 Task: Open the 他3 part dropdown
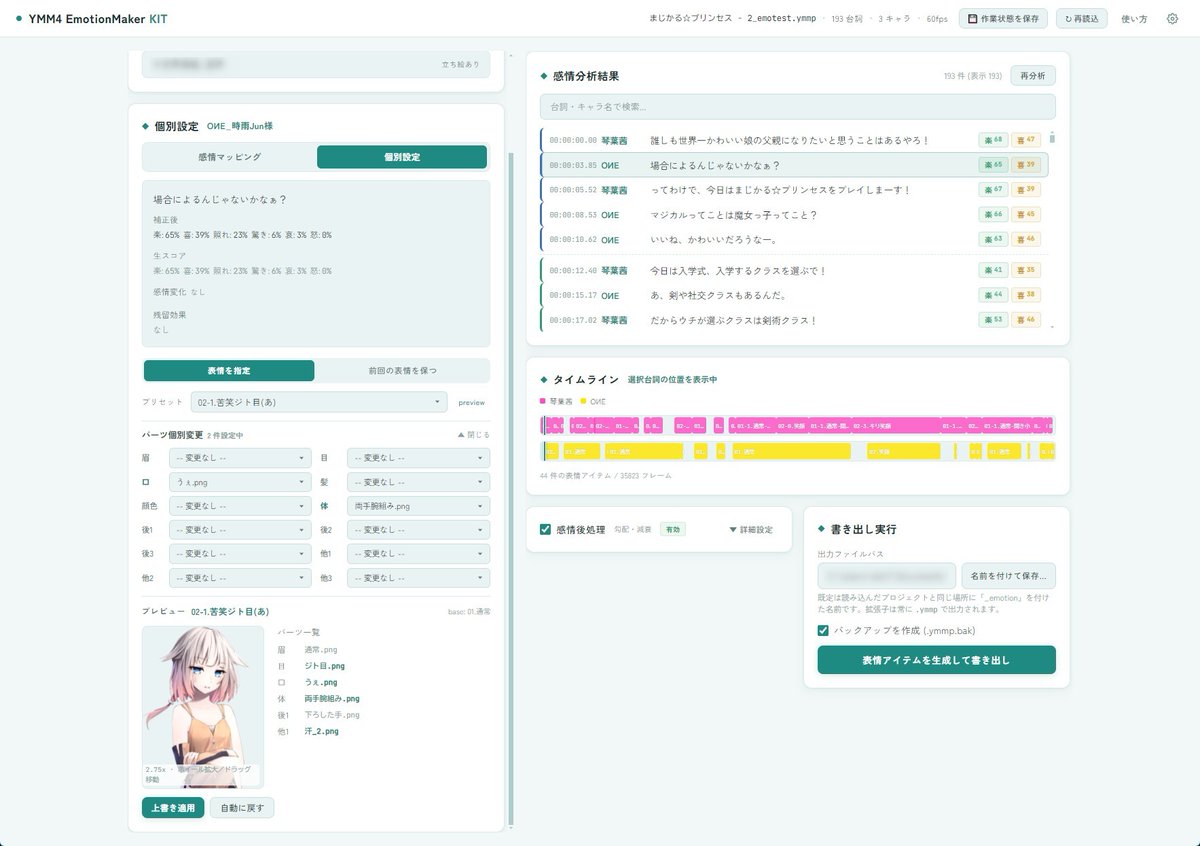point(418,578)
